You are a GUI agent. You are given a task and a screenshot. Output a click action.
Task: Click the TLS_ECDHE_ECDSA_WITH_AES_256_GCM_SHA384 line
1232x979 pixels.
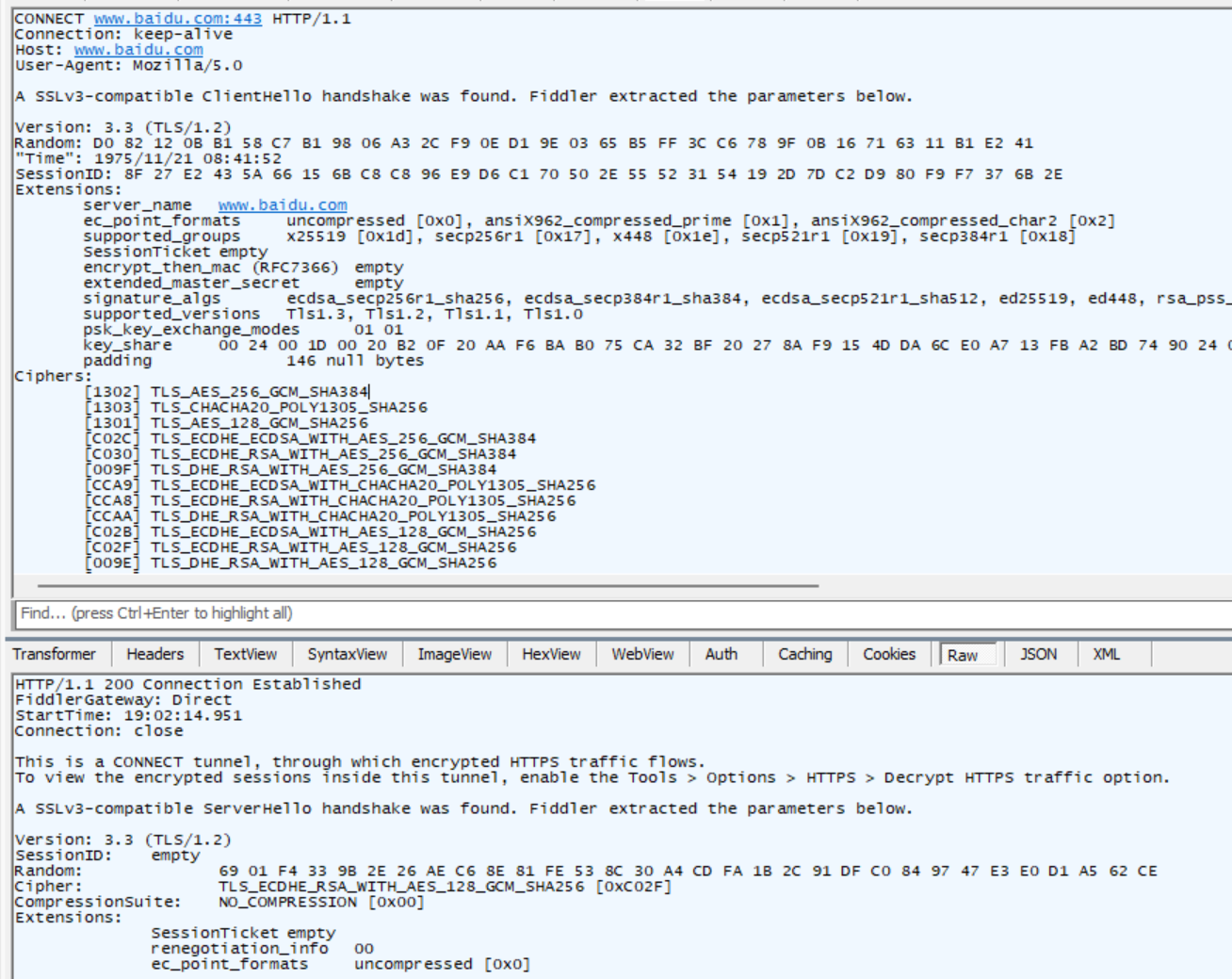pyautogui.click(x=310, y=439)
